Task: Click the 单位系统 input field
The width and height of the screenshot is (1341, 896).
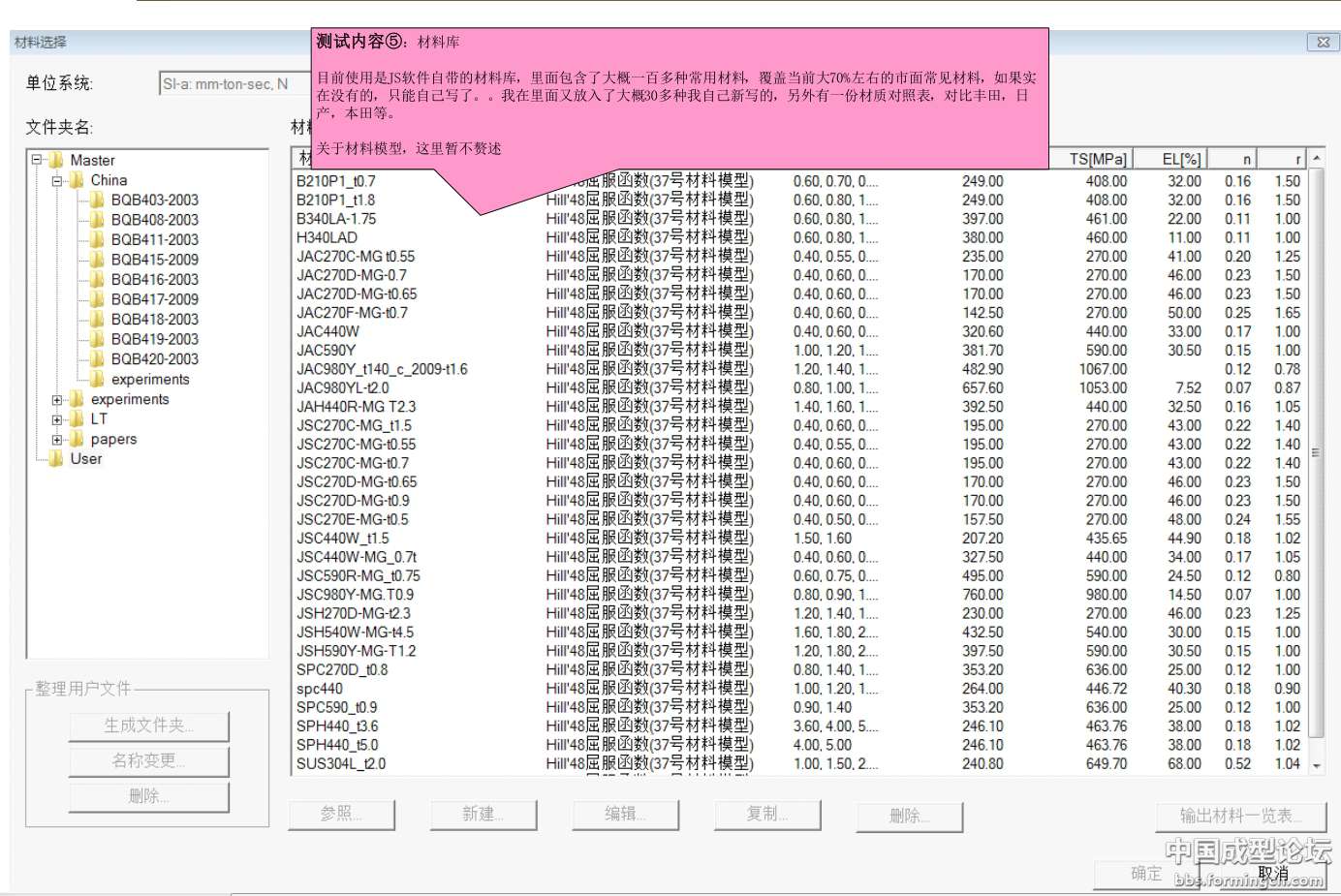Action: [233, 84]
